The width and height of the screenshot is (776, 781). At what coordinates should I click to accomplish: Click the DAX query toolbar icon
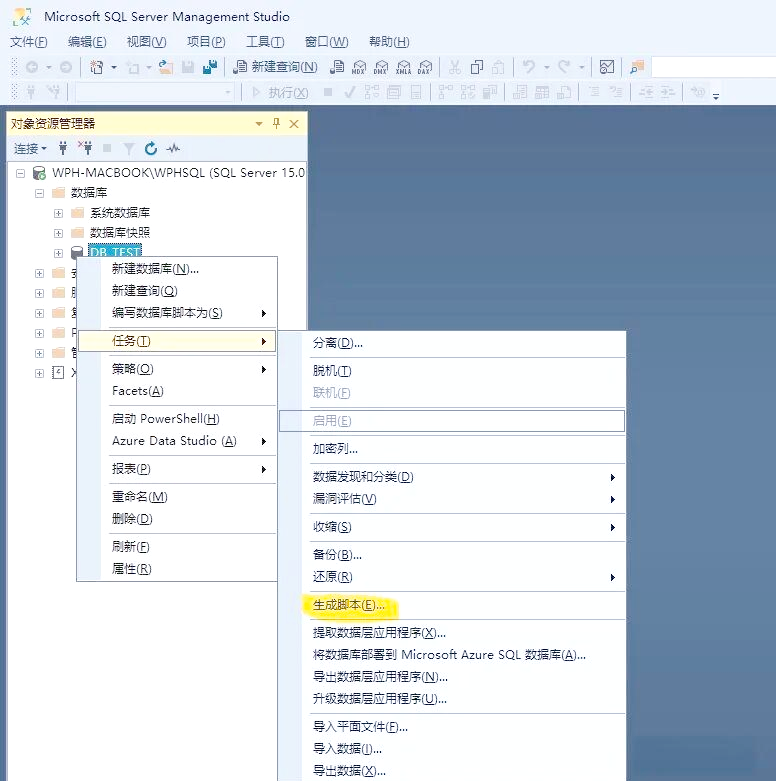point(425,67)
